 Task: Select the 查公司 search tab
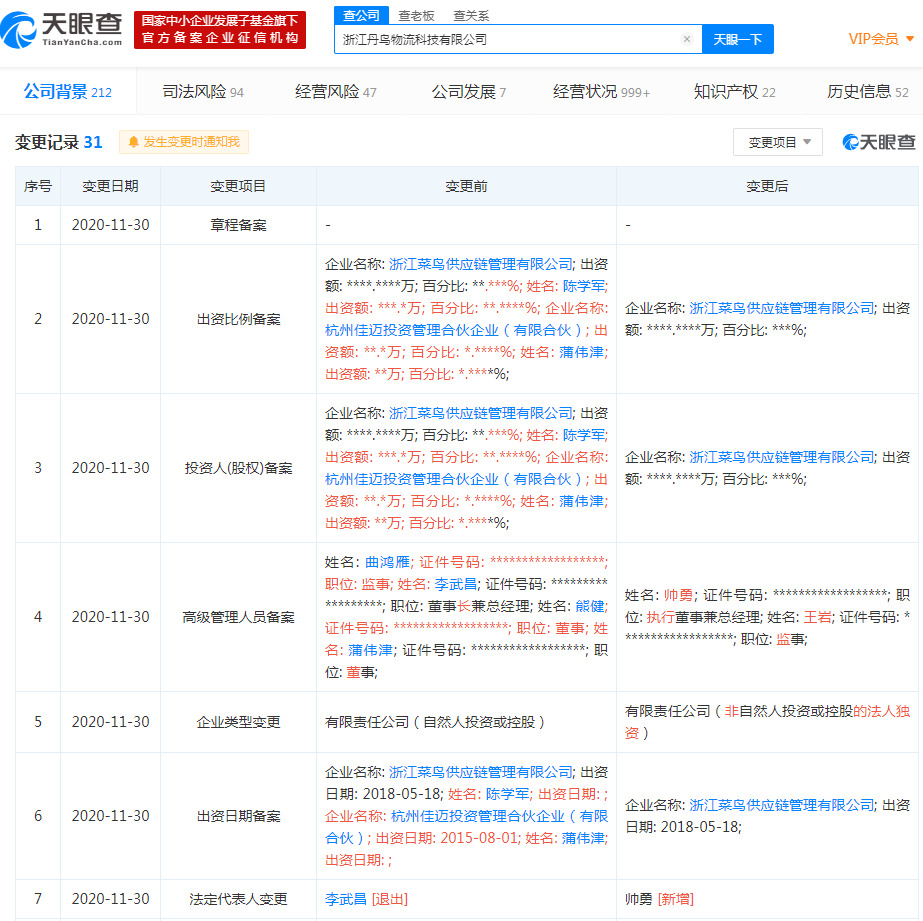(361, 15)
